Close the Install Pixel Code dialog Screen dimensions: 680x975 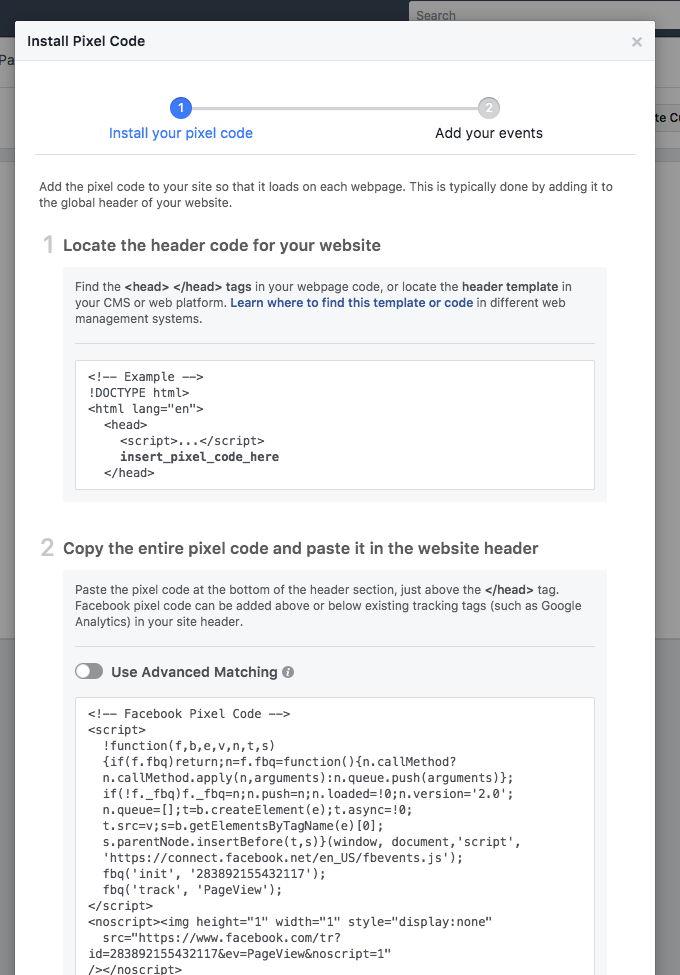click(x=636, y=42)
